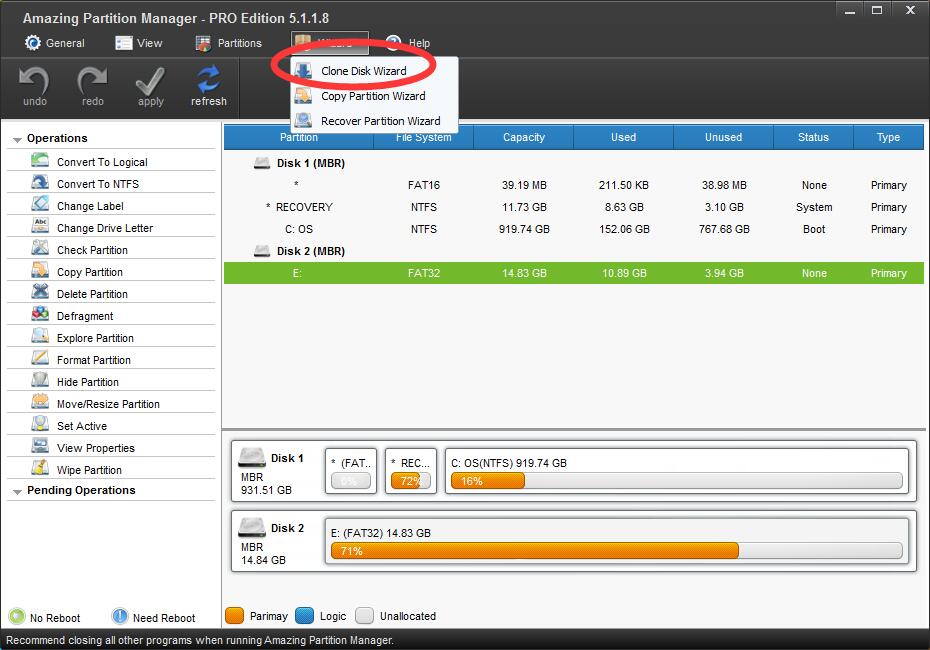Viewport: 930px width, 650px height.
Task: Click the Set Active icon
Action: (x=40, y=423)
